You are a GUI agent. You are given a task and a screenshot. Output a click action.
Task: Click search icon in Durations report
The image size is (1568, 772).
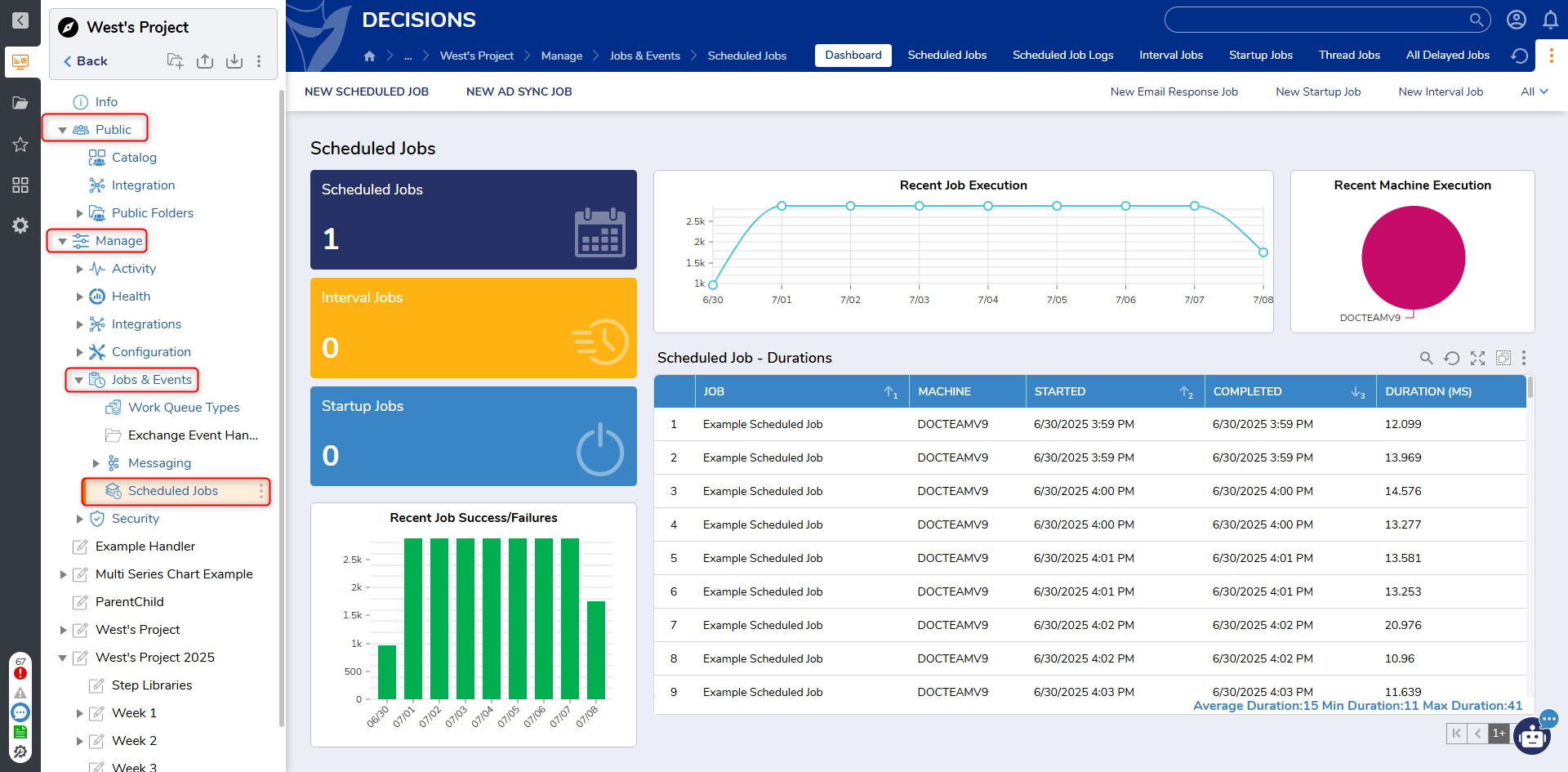click(x=1426, y=358)
